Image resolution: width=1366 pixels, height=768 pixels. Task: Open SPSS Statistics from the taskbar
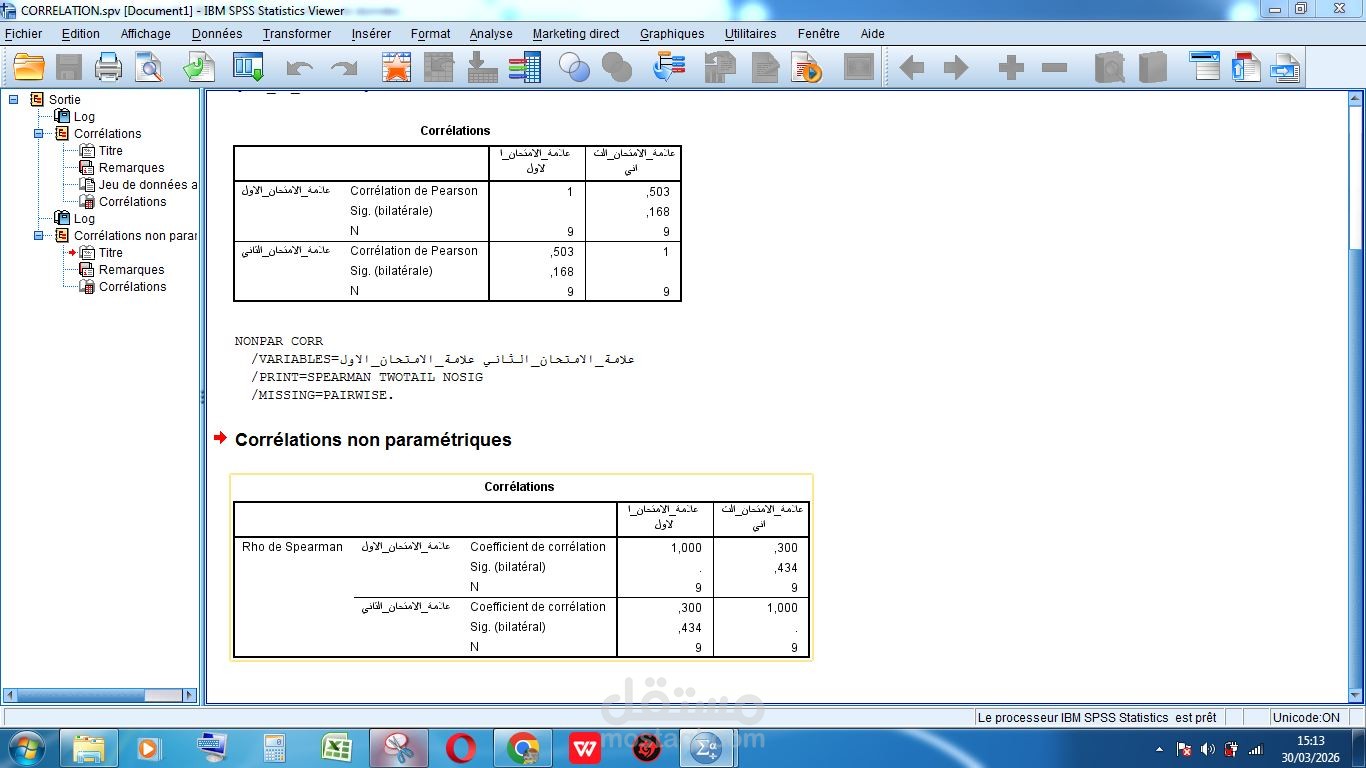click(707, 747)
